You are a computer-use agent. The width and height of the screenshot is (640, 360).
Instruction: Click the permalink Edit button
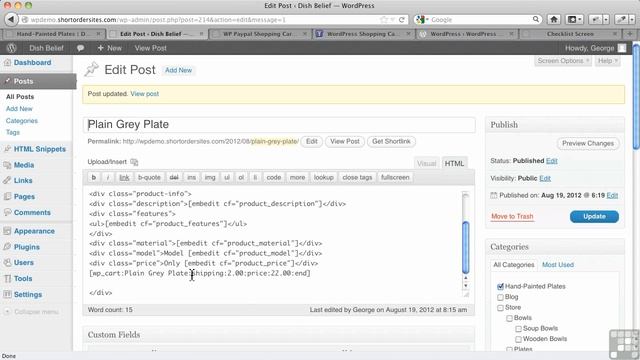[x=311, y=141]
